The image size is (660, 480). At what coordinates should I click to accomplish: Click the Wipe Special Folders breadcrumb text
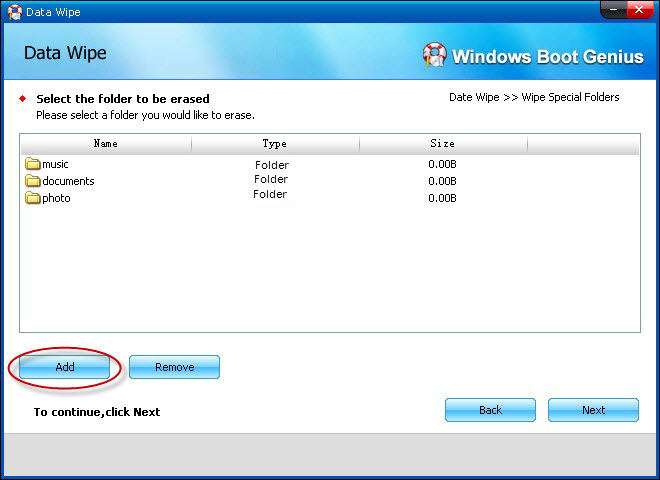pyautogui.click(x=570, y=97)
